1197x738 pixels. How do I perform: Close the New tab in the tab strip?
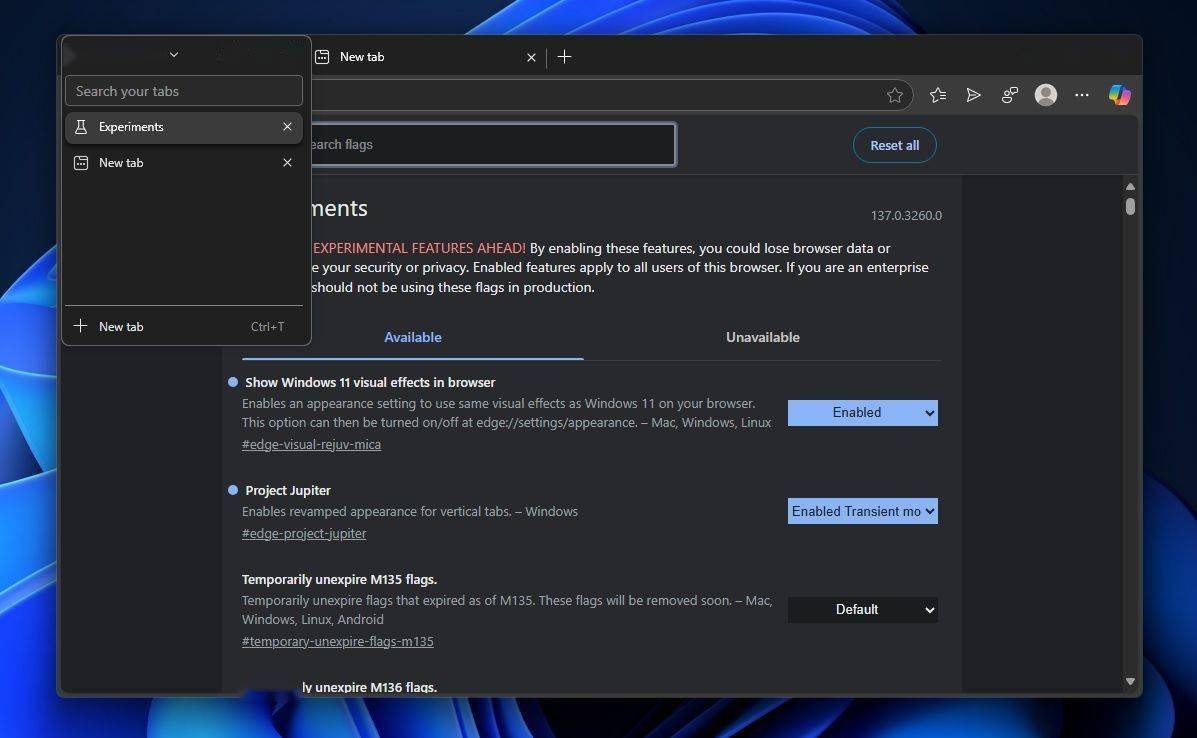pyautogui.click(x=531, y=57)
